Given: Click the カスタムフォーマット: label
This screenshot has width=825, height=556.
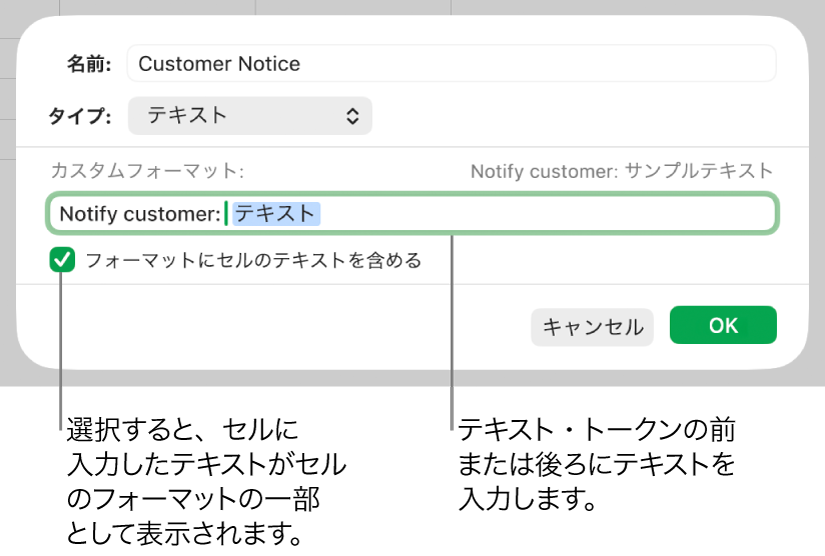Looking at the screenshot, I should click(x=147, y=171).
